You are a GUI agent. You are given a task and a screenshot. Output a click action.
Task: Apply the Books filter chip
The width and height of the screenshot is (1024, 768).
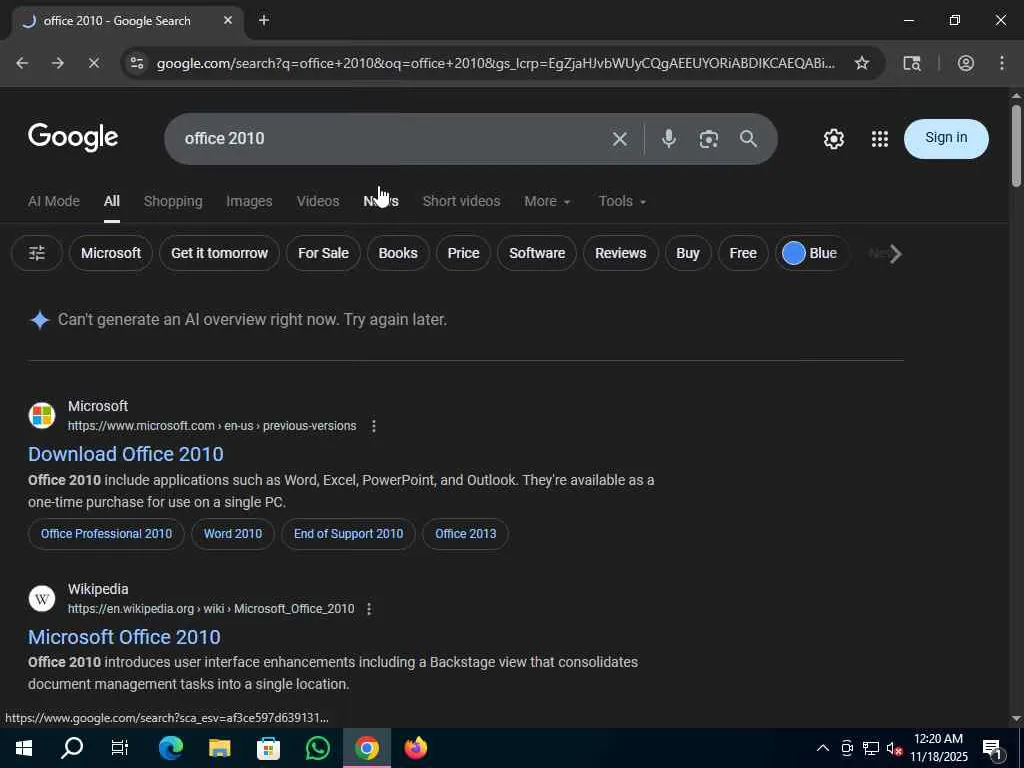398,253
